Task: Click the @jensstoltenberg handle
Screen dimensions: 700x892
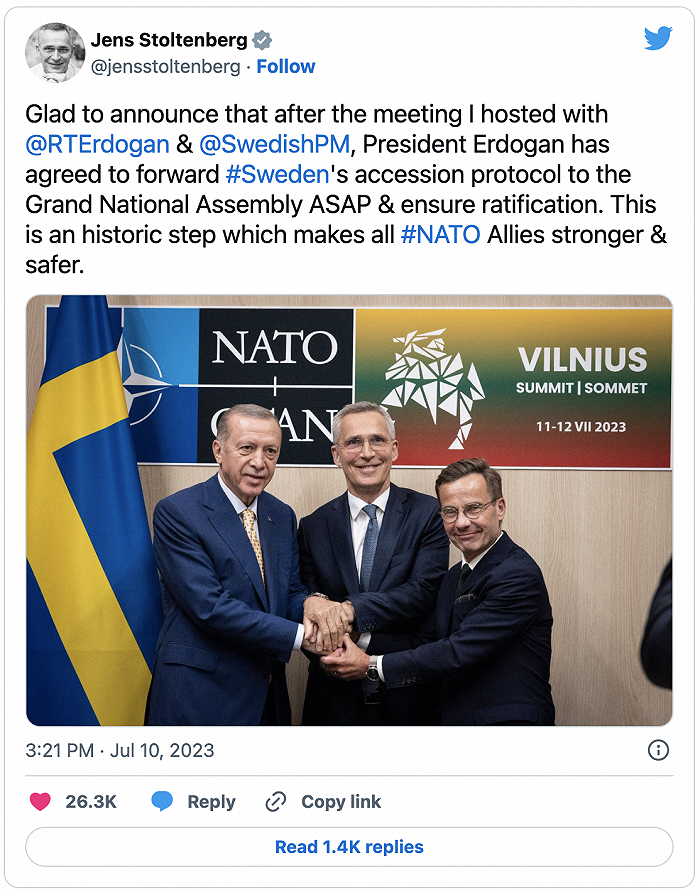Action: 165,67
